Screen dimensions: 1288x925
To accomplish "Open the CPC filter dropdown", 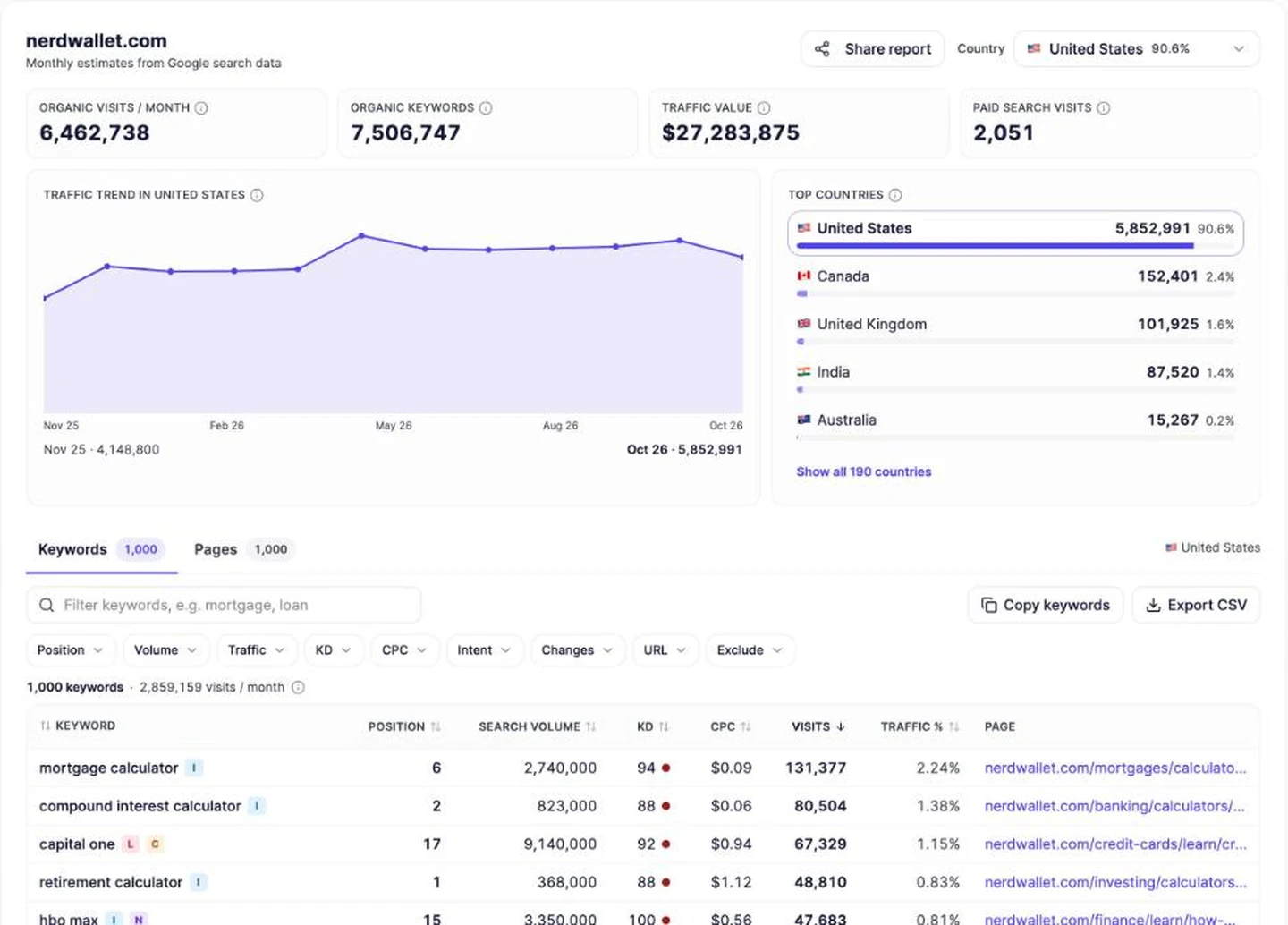I will coord(404,650).
